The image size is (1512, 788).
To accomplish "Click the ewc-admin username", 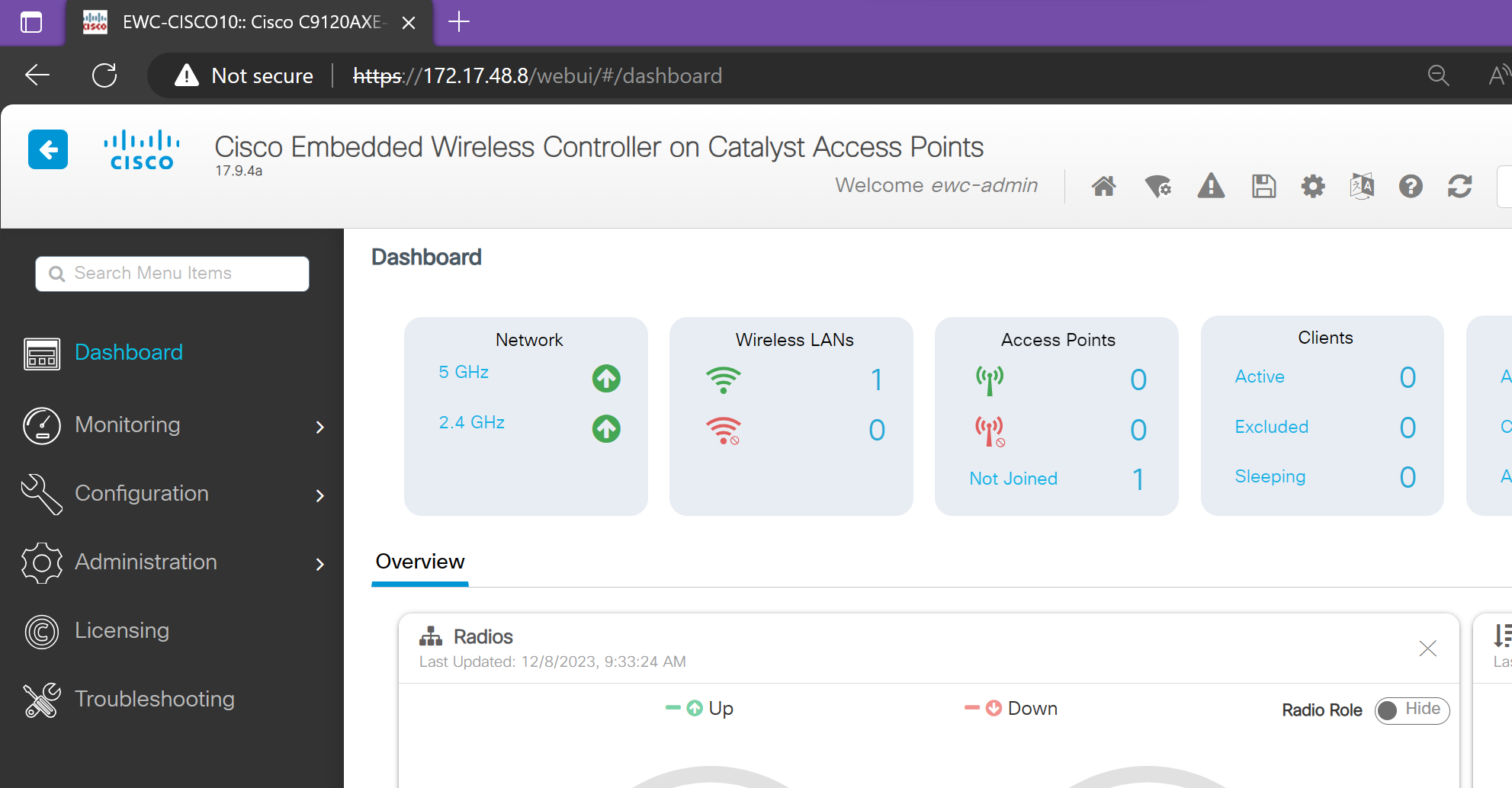I will pyautogui.click(x=984, y=185).
